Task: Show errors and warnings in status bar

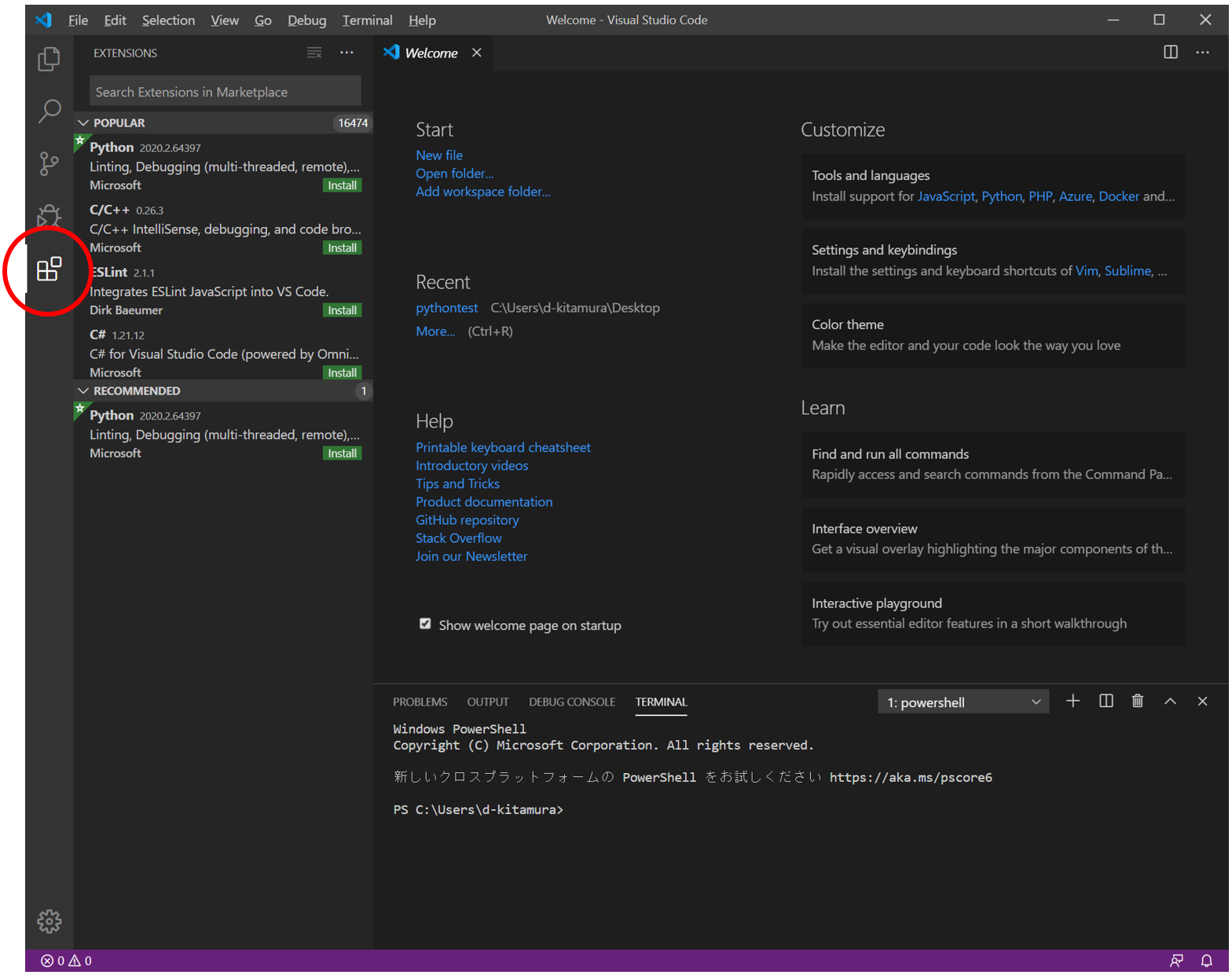Action: 67,961
